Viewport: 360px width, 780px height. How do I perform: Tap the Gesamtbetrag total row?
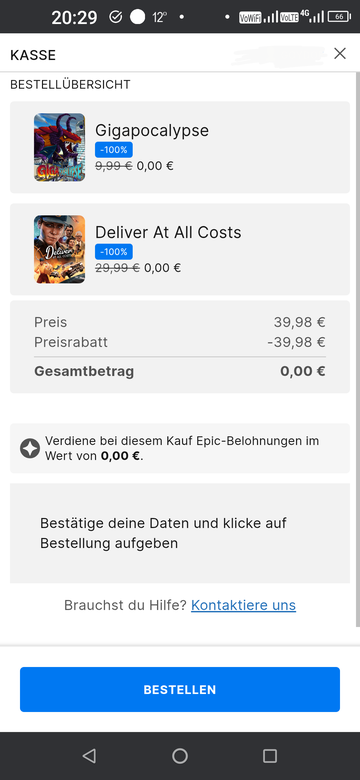180,372
